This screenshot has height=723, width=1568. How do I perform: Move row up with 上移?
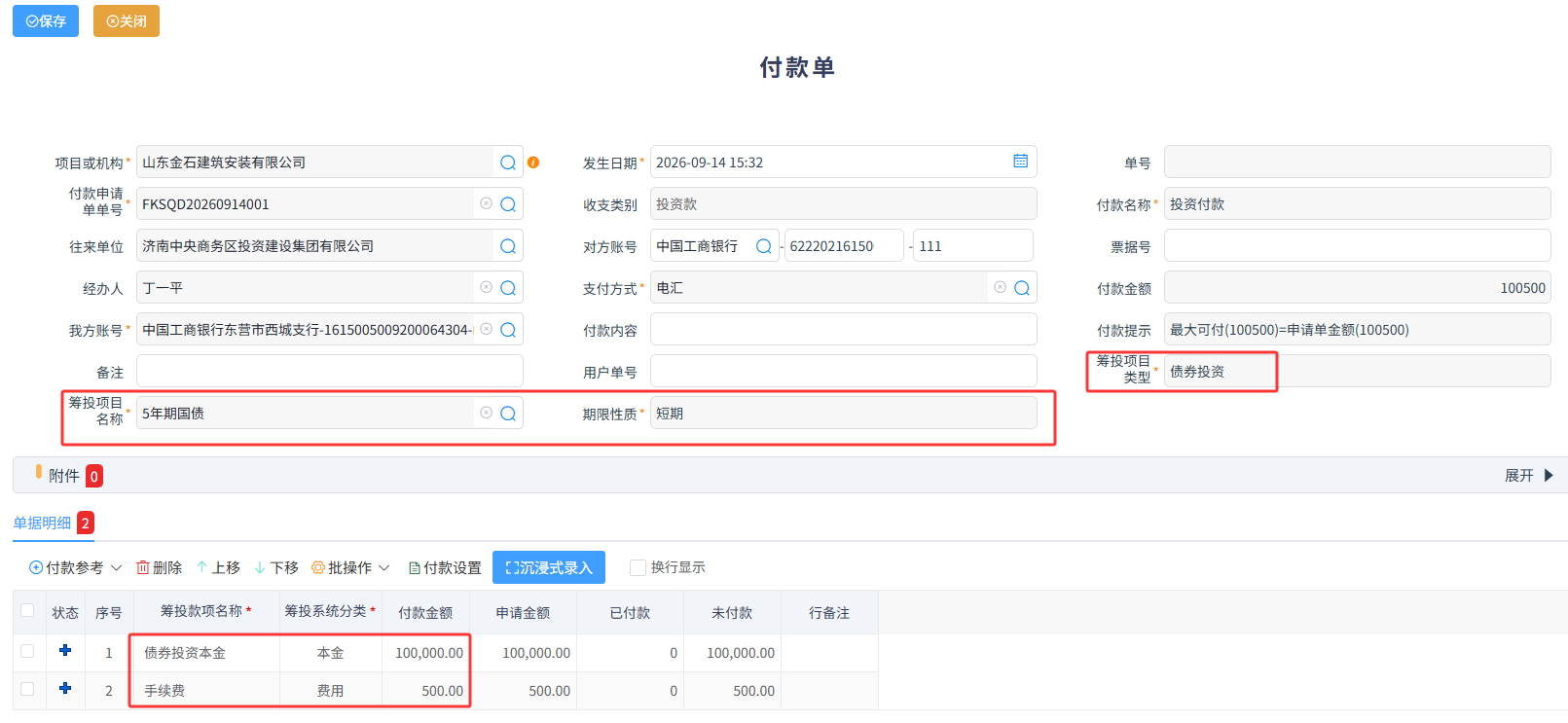tap(218, 567)
